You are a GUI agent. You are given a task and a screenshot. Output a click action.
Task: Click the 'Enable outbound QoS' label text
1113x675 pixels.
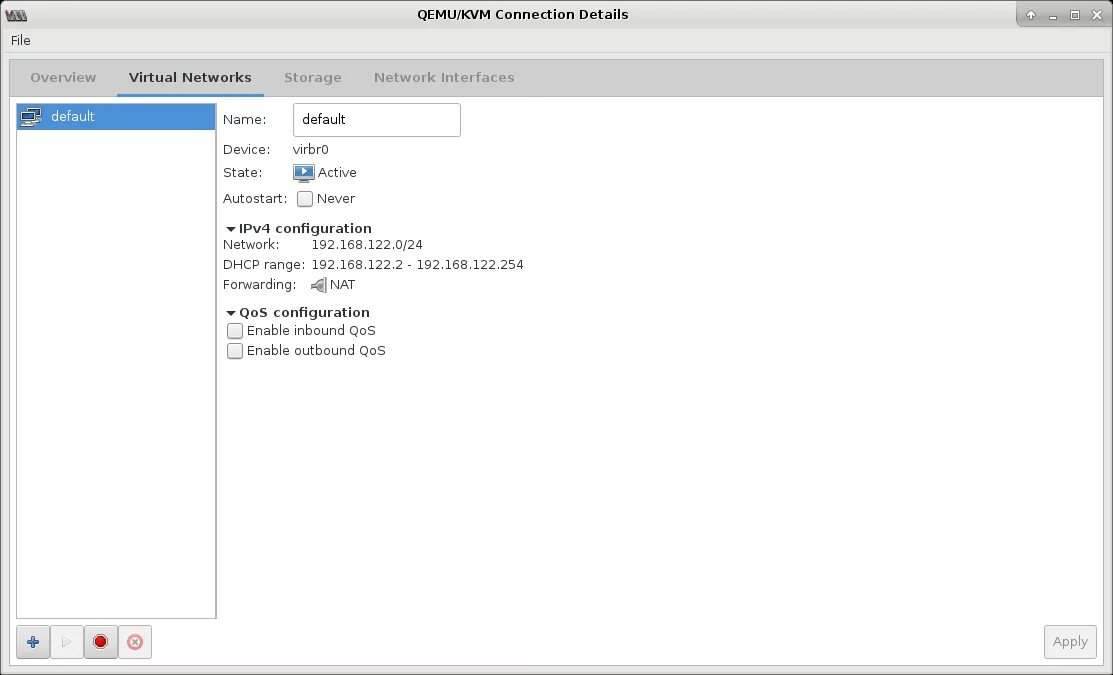click(x=316, y=351)
